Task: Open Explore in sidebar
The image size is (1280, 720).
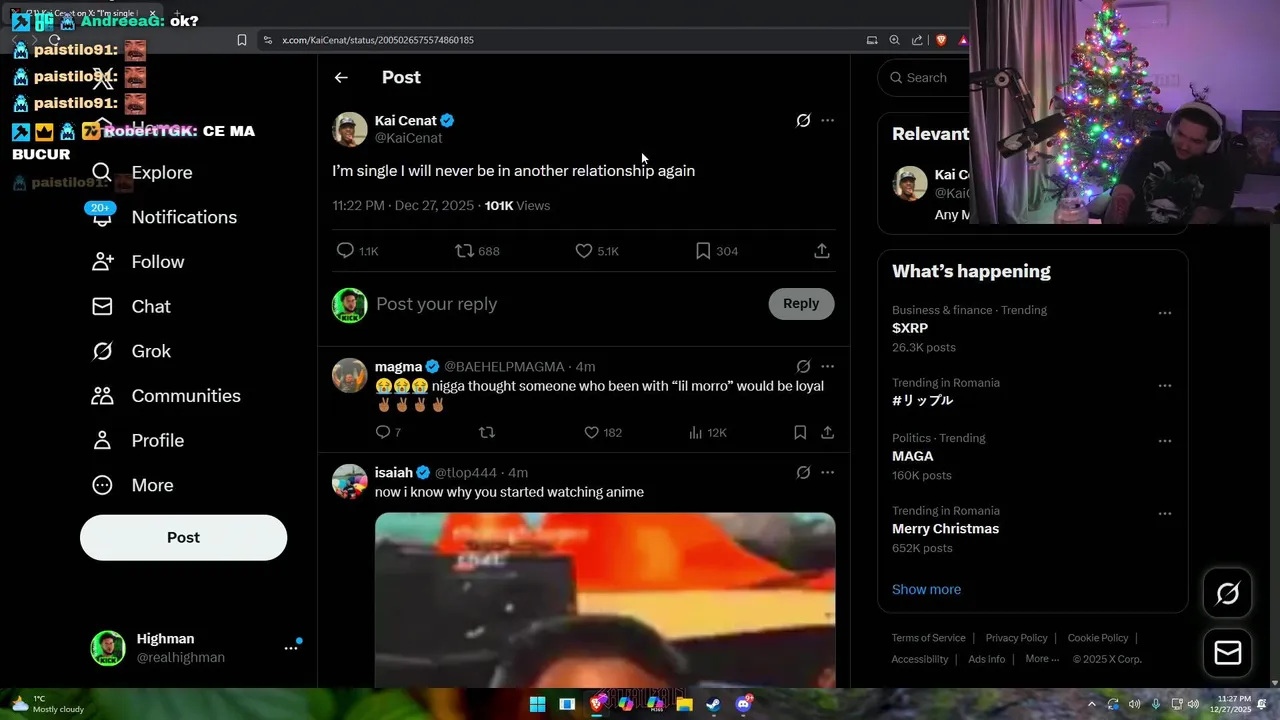Action: point(142,173)
